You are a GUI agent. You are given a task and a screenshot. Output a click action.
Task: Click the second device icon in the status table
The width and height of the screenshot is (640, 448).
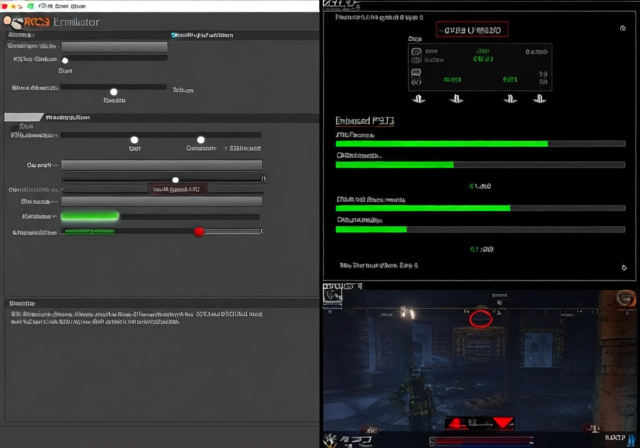coord(416,60)
